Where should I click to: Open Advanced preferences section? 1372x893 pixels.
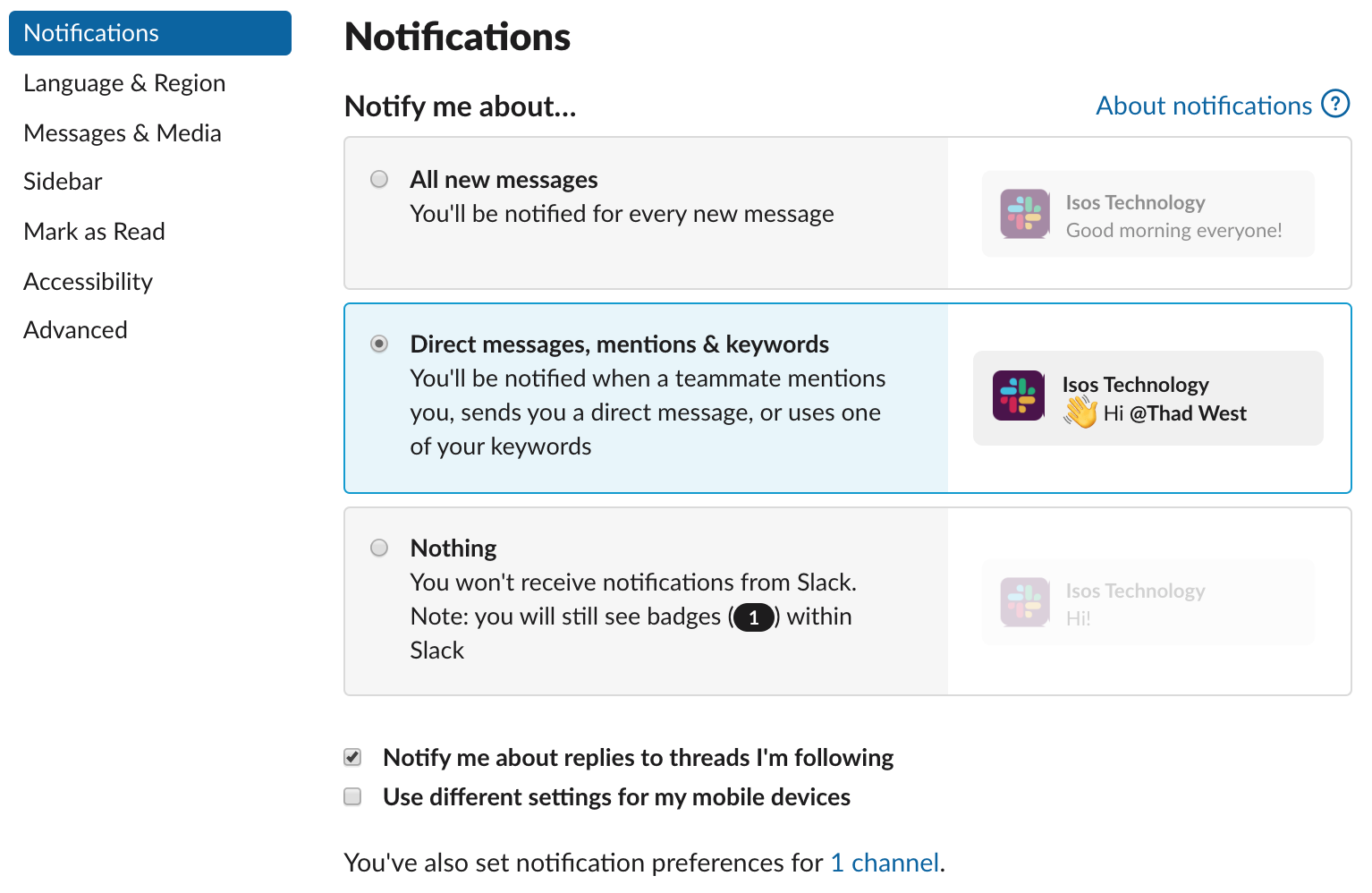[75, 330]
